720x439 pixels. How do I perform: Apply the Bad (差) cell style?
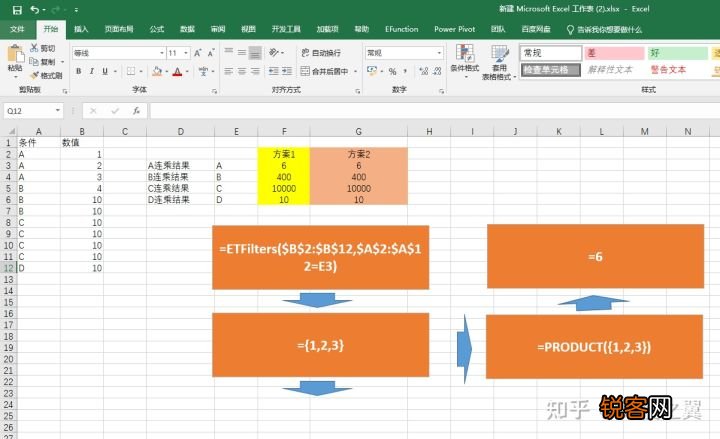pos(614,53)
